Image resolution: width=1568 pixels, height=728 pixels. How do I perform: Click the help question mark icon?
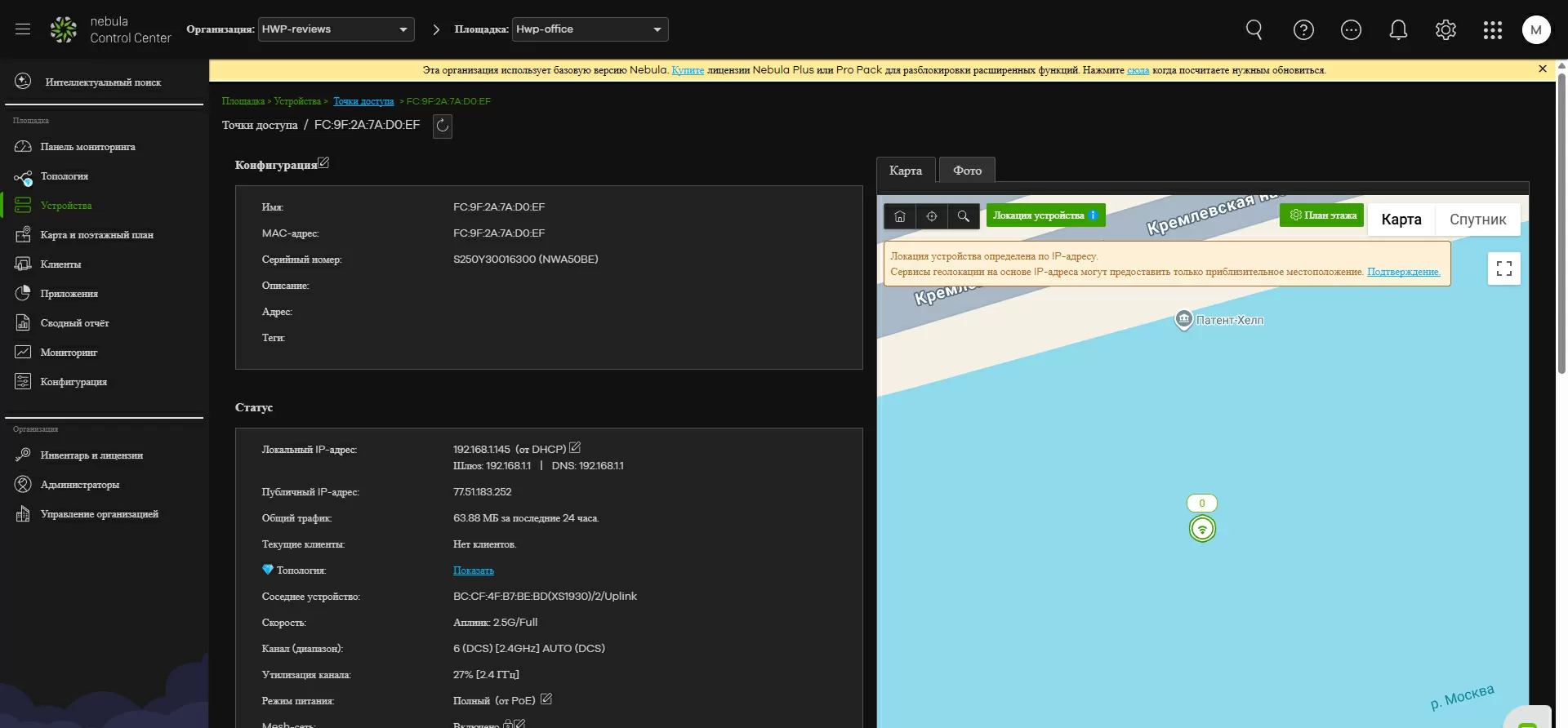[x=1303, y=30]
